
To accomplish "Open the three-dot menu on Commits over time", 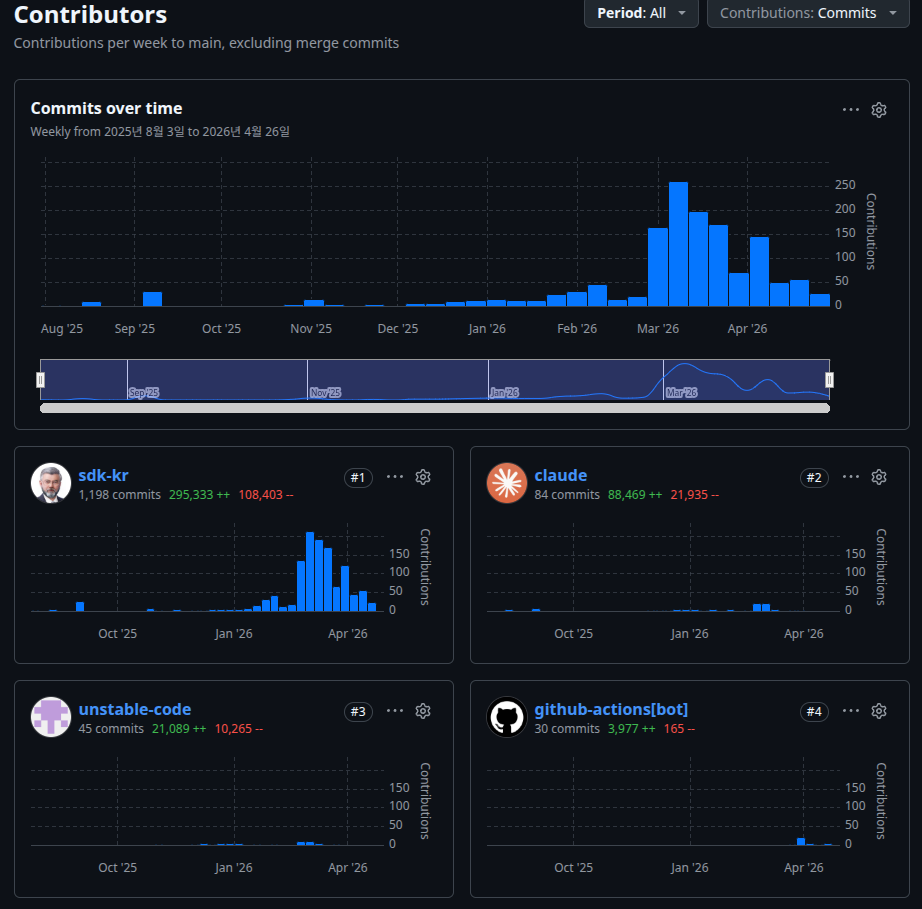I will click(x=850, y=110).
